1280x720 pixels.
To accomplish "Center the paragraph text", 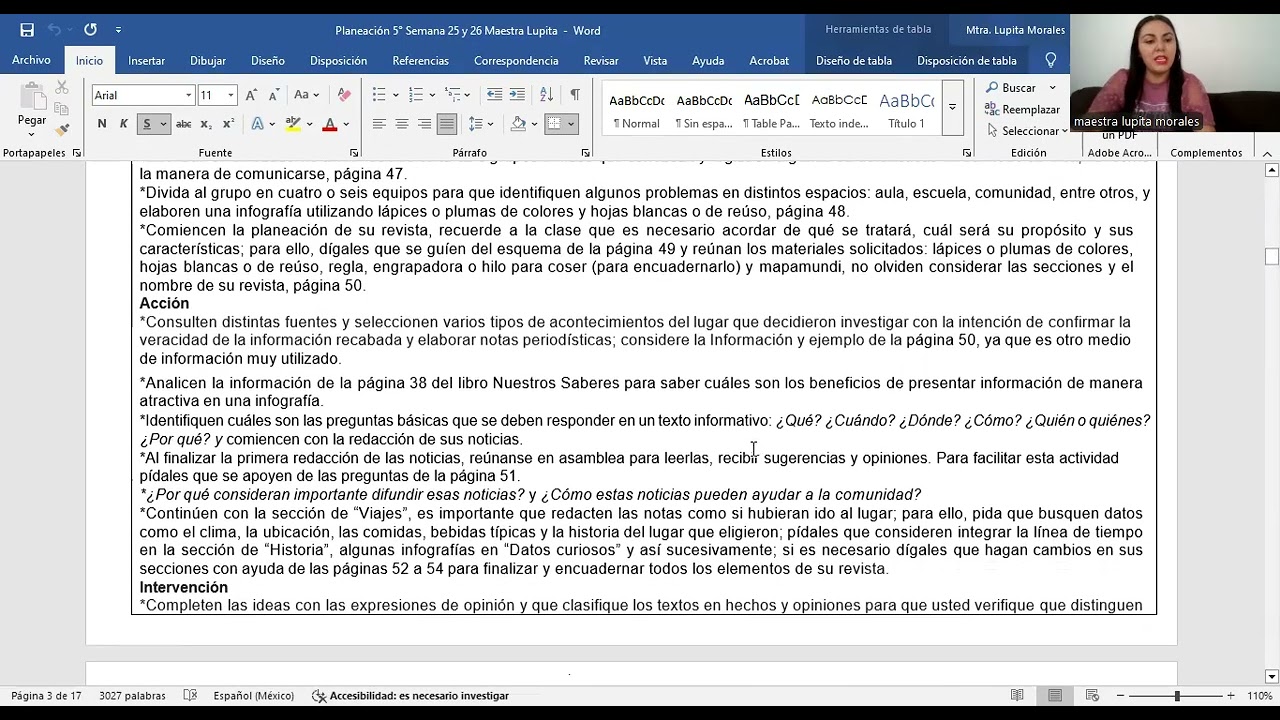I will pyautogui.click(x=401, y=124).
